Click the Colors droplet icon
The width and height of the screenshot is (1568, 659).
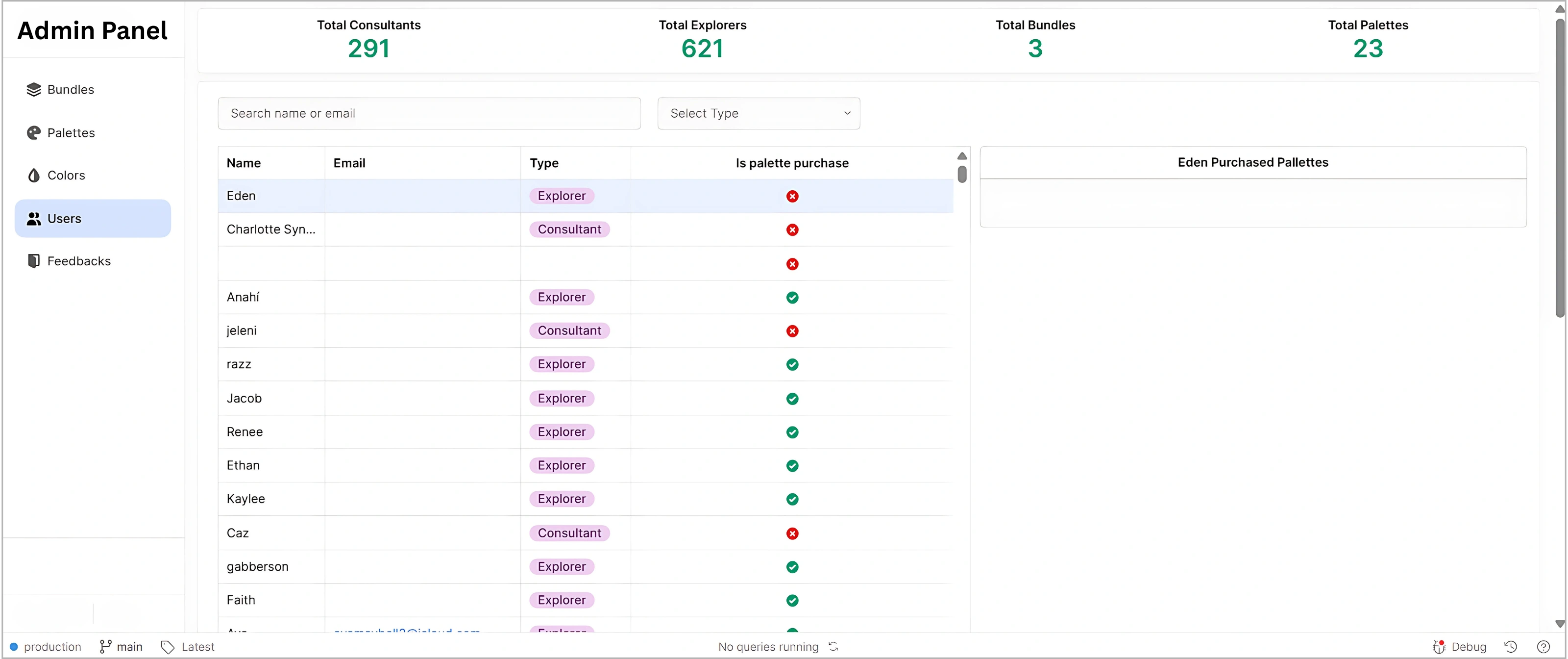pyautogui.click(x=33, y=176)
